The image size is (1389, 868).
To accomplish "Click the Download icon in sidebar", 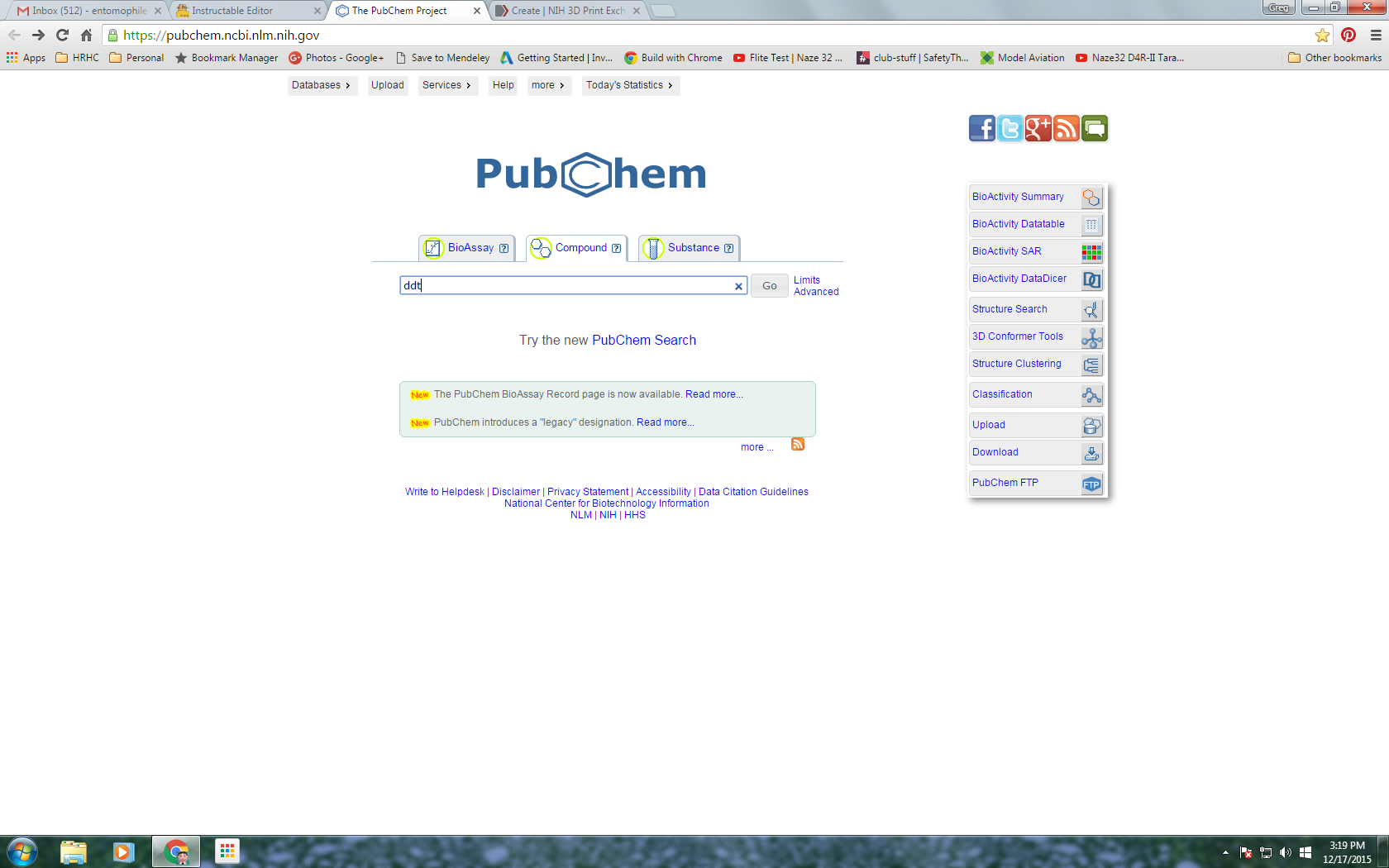I will click(1091, 453).
